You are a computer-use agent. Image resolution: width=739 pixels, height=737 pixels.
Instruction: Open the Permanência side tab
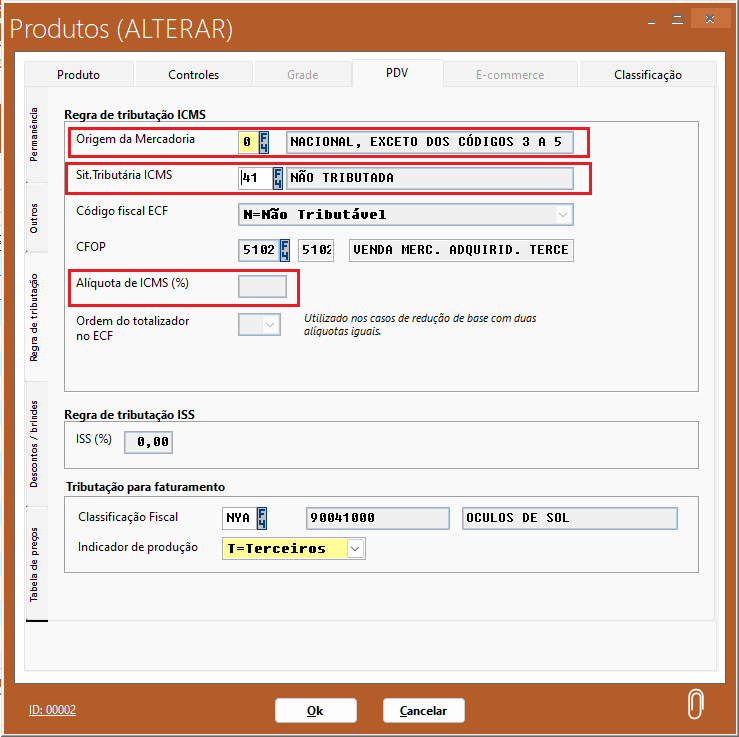(x=34, y=135)
